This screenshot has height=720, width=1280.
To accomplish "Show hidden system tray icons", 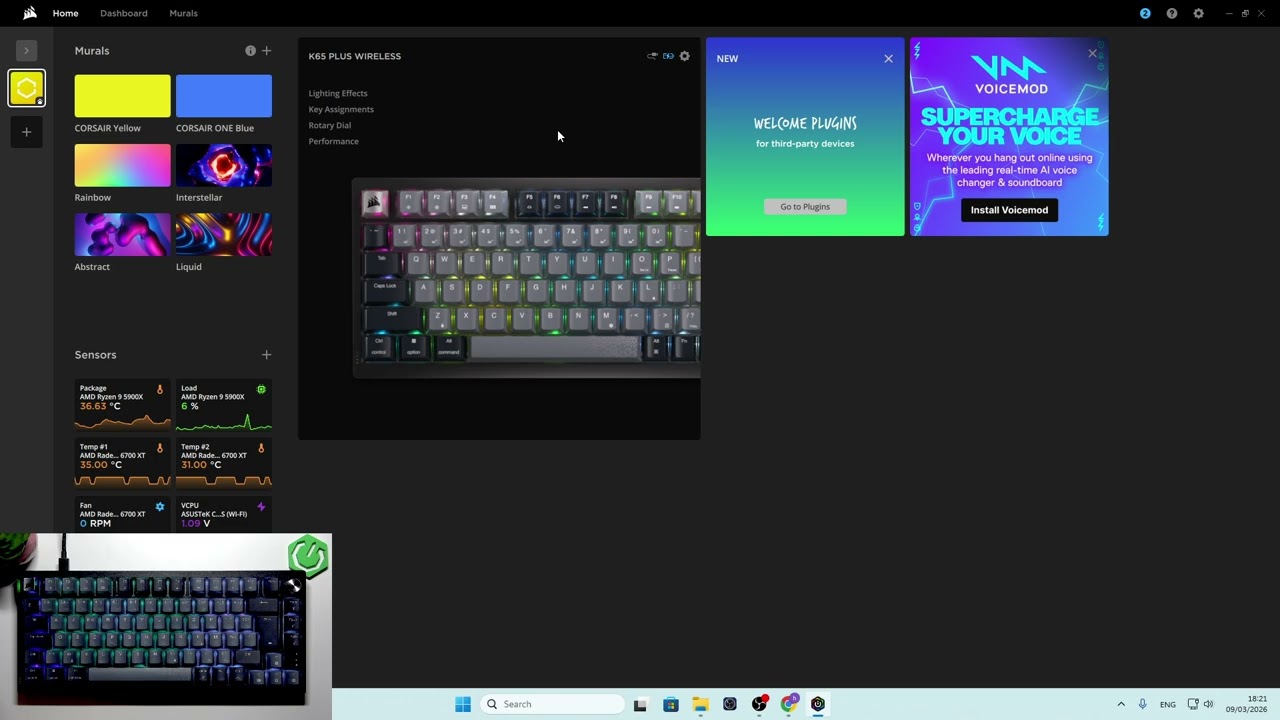I will 1121,704.
